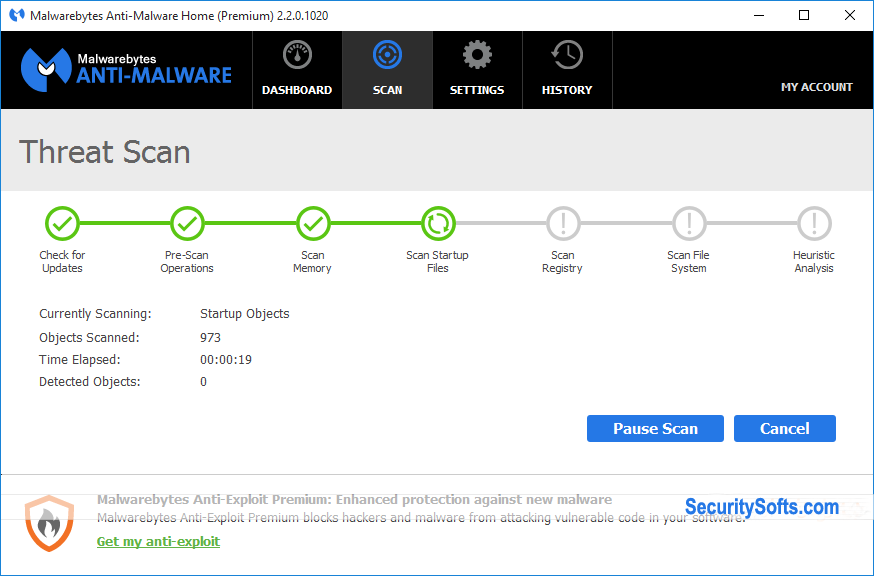The height and width of the screenshot is (576, 874).
Task: Switch to the SCAN tab label
Action: [387, 90]
